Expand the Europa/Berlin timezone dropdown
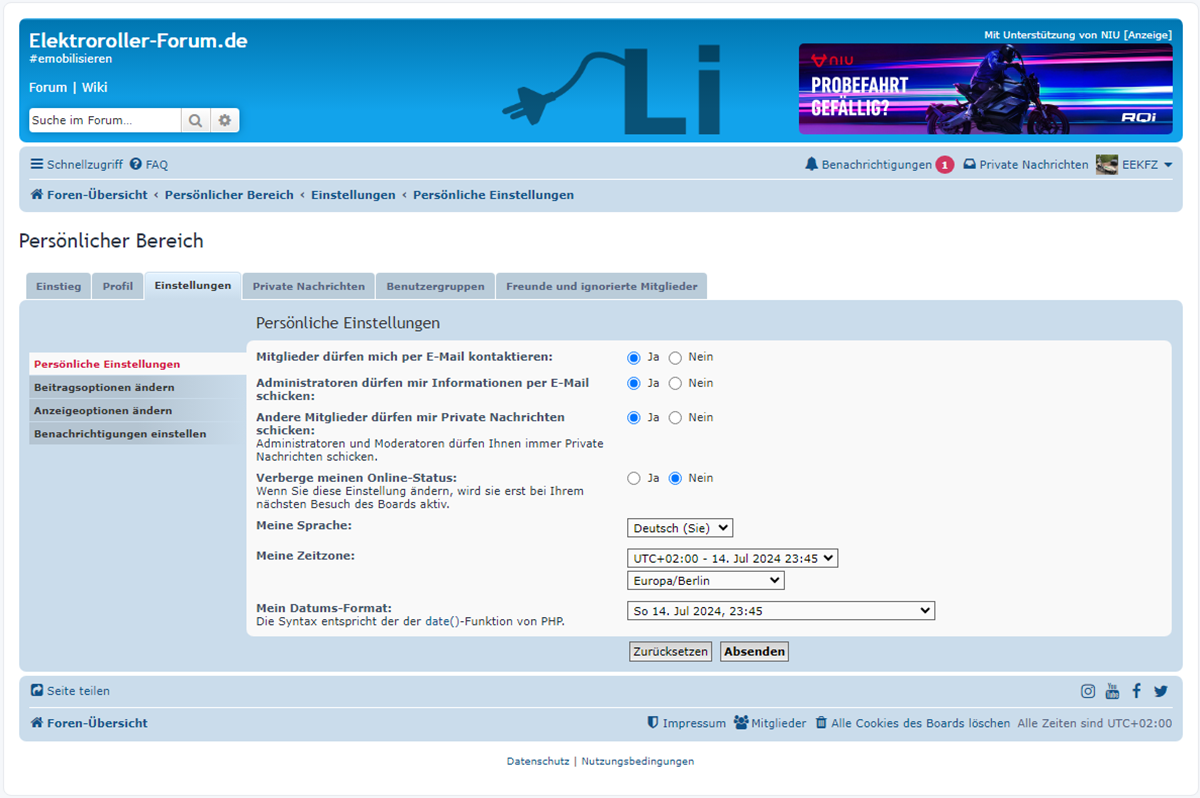1200x798 pixels. pos(705,580)
